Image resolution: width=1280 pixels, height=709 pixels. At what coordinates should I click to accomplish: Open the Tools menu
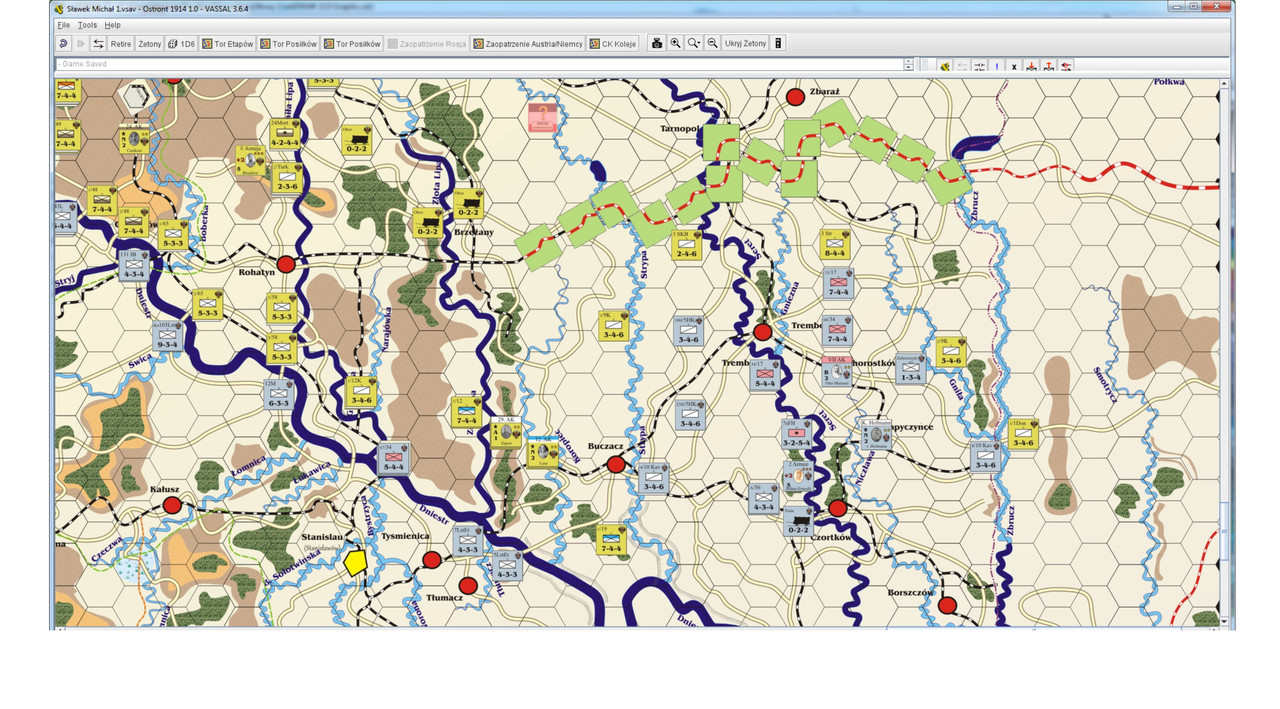(88, 24)
